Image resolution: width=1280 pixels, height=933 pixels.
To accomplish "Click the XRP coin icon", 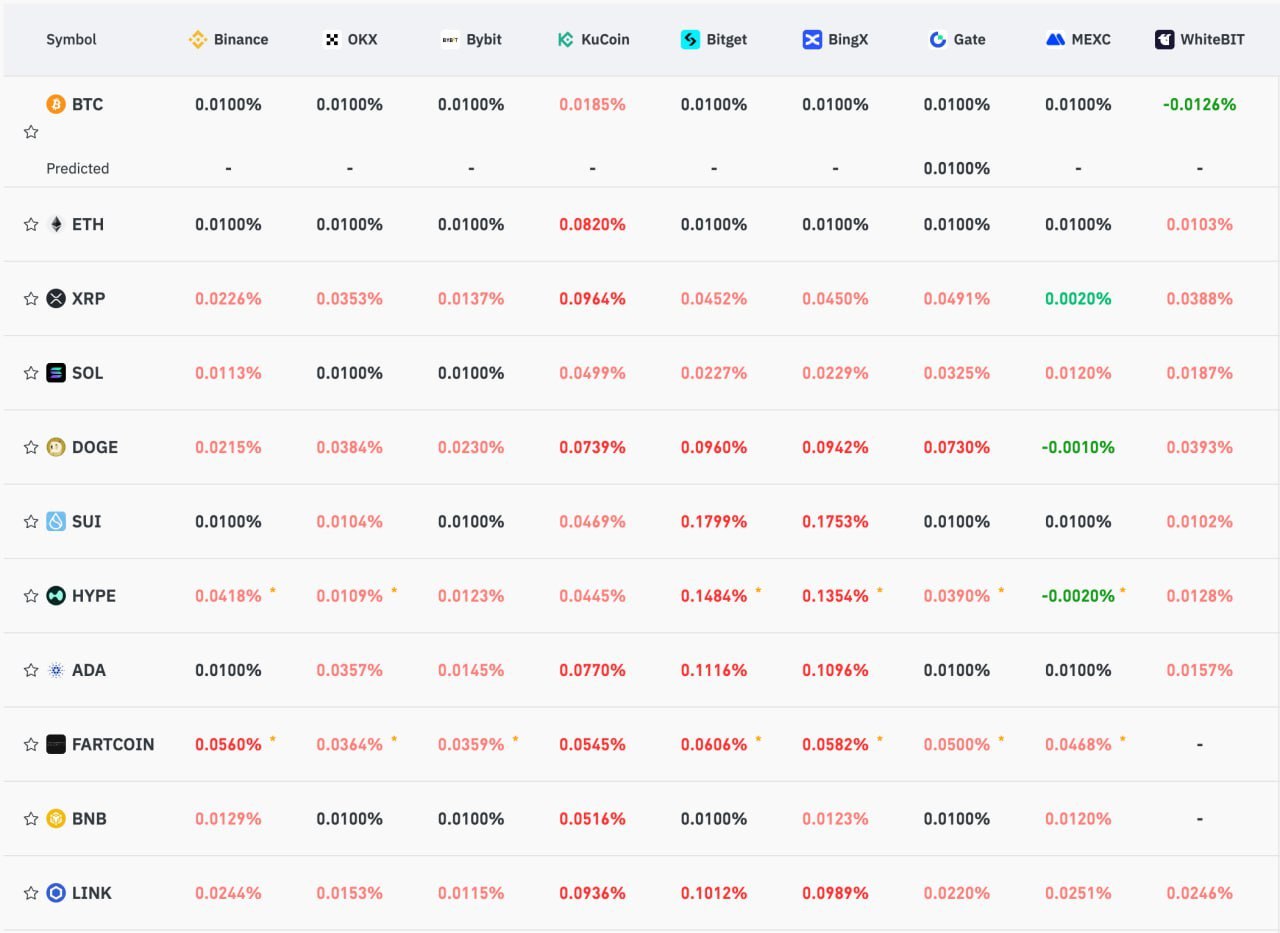I will [56, 298].
